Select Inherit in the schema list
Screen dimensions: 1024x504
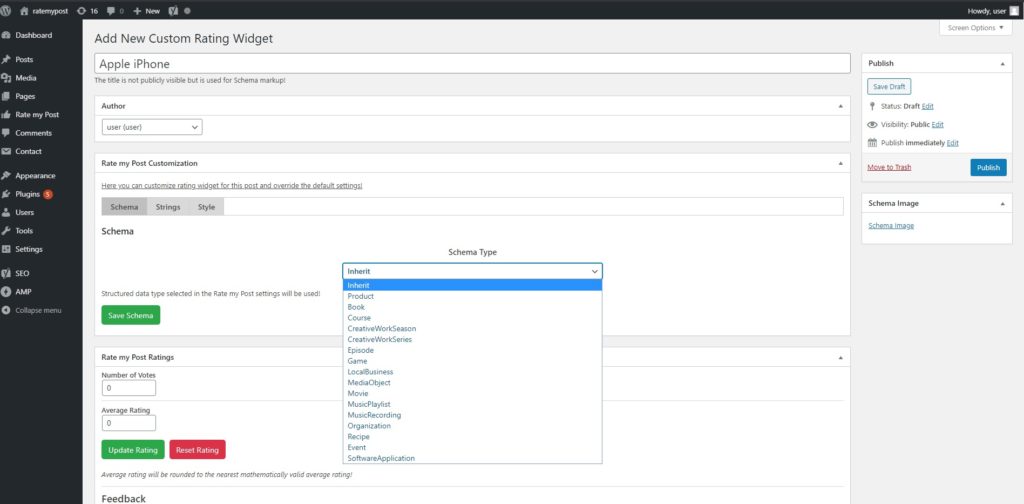(x=472, y=285)
